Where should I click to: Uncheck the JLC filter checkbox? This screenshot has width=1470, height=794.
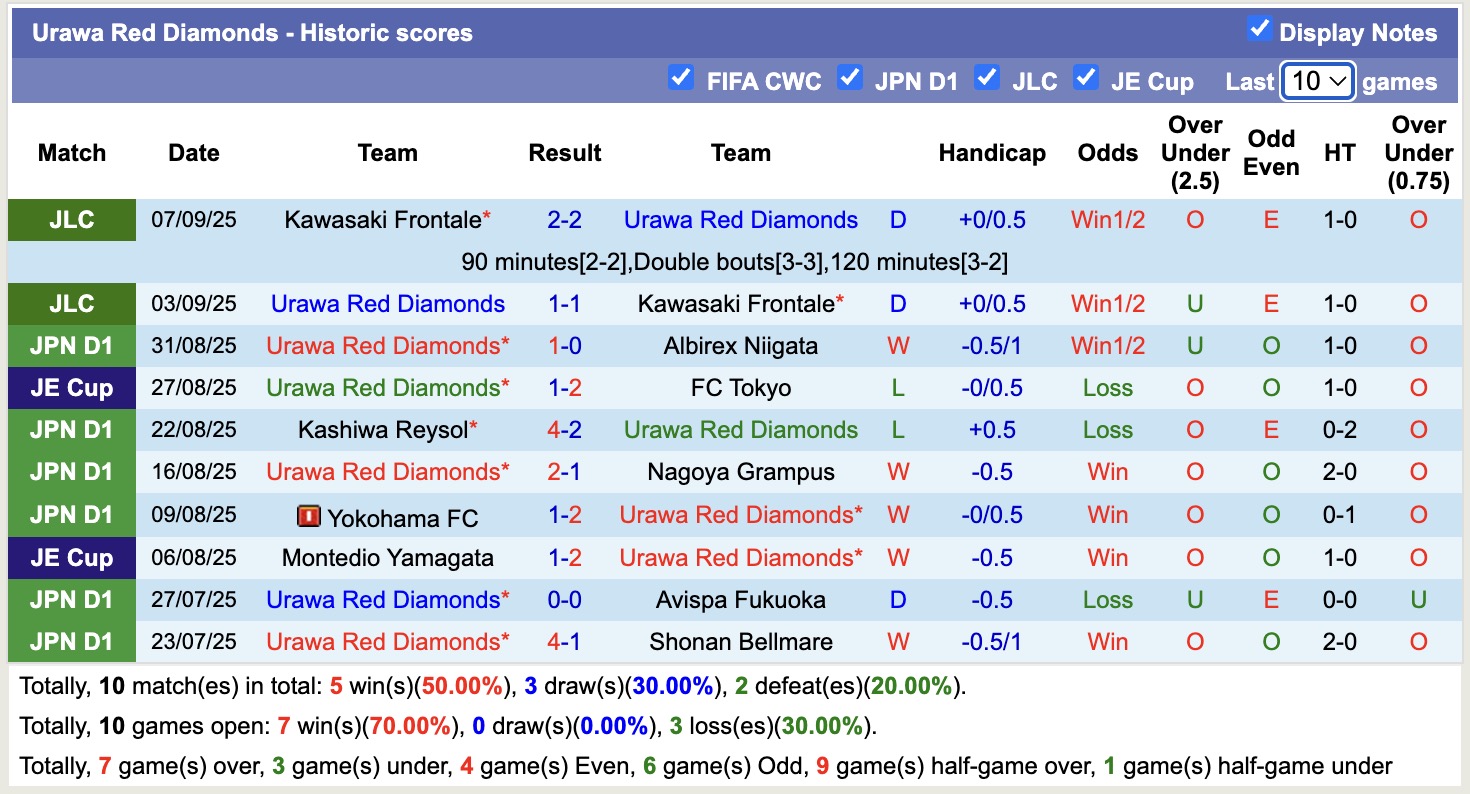click(988, 76)
